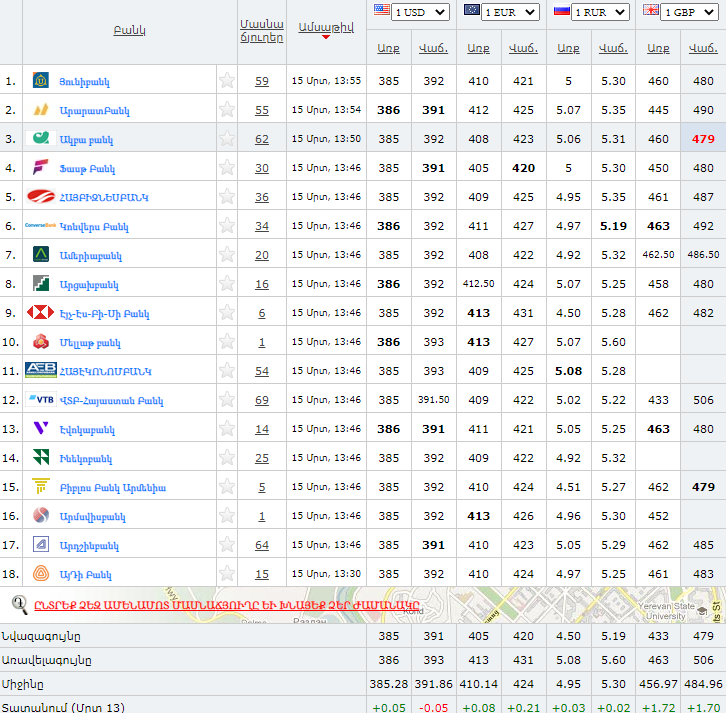Open the 1 RUR currency dropdown
This screenshot has height=713, width=726.
(601, 12)
